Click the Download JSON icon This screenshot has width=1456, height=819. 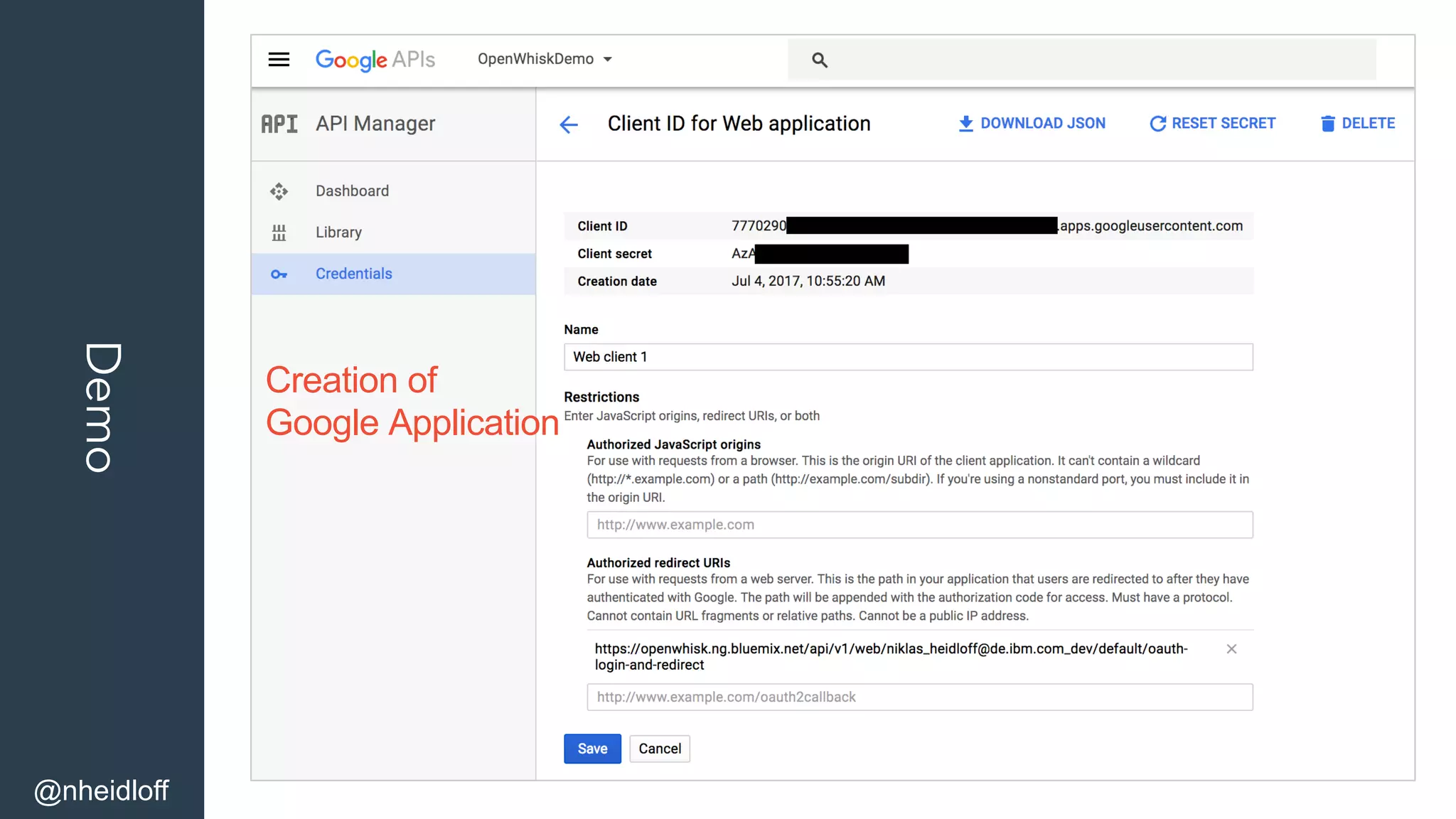(x=965, y=124)
